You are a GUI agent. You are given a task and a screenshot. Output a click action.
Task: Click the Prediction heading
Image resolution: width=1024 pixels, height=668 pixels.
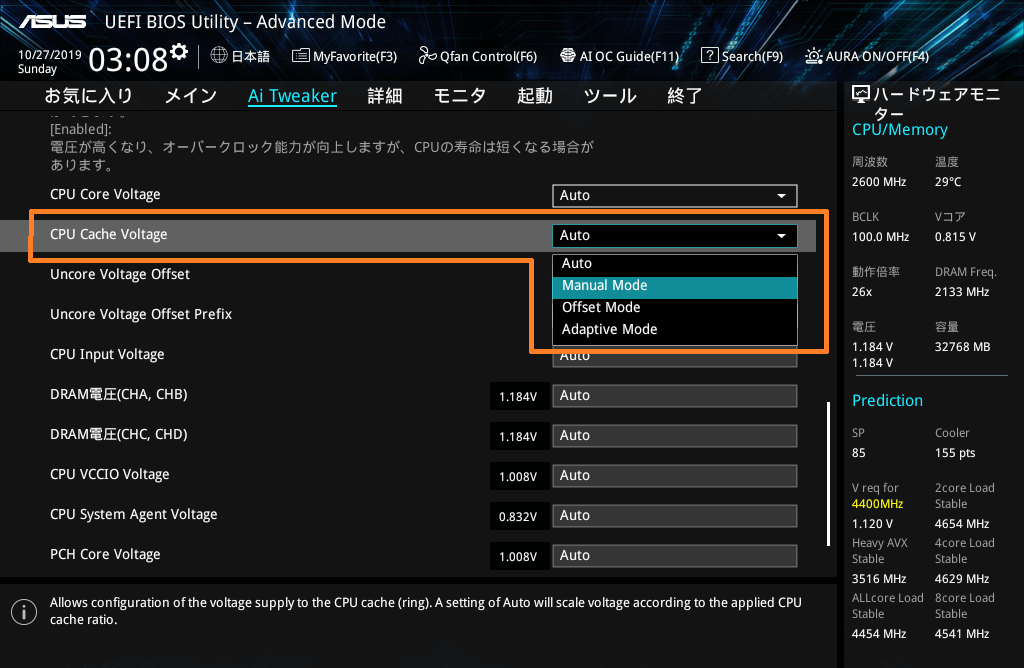click(888, 400)
